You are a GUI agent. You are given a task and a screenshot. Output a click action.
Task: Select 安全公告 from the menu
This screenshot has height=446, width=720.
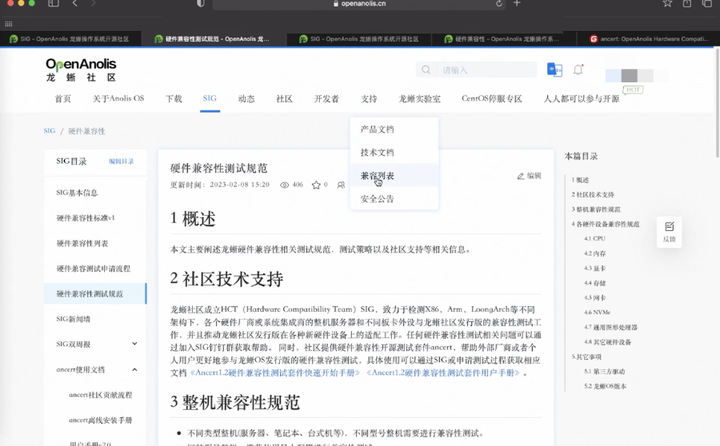[377, 199]
